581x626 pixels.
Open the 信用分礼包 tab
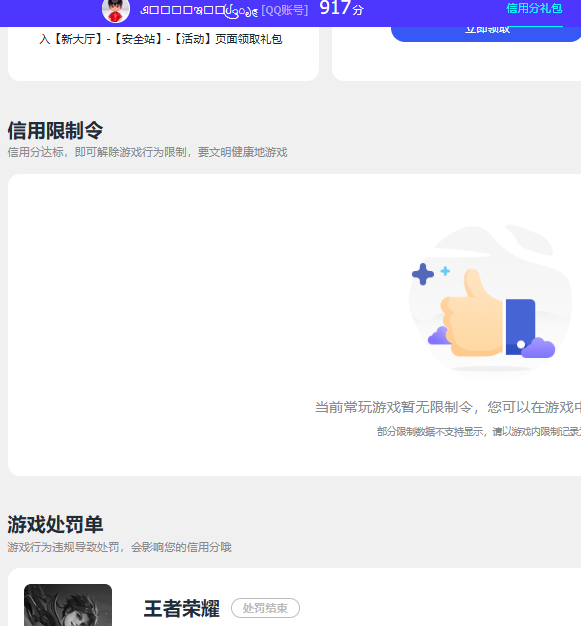pos(534,8)
